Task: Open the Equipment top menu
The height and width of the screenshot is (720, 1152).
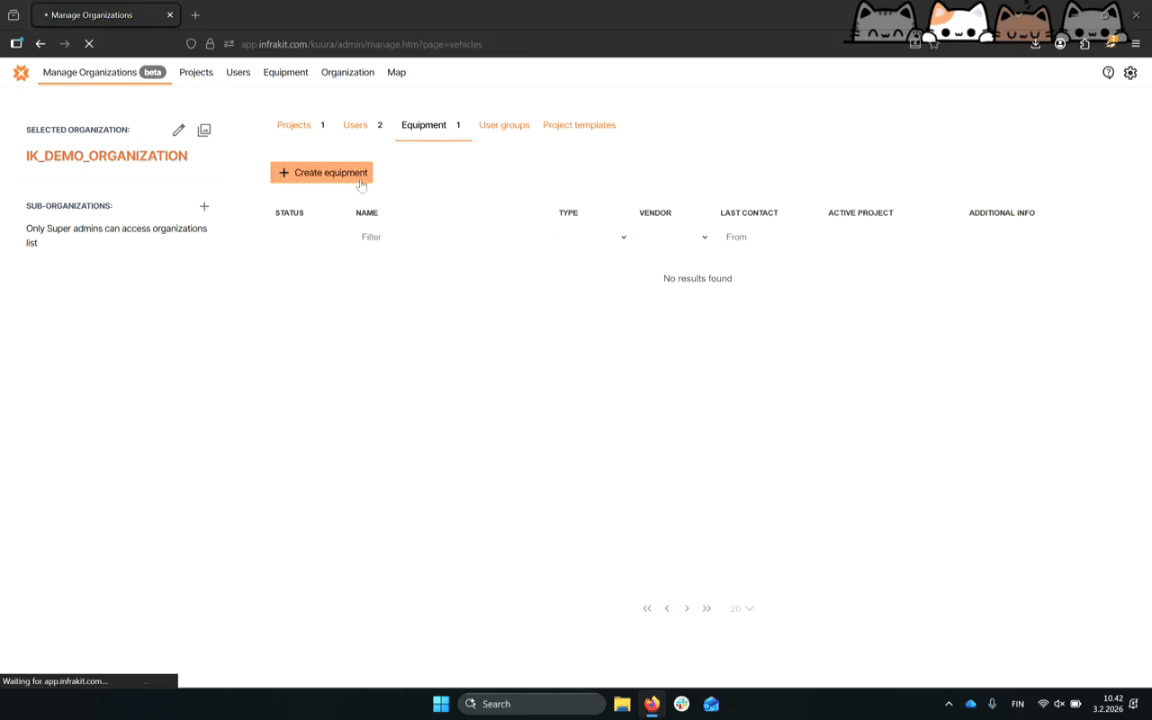Action: click(x=286, y=72)
